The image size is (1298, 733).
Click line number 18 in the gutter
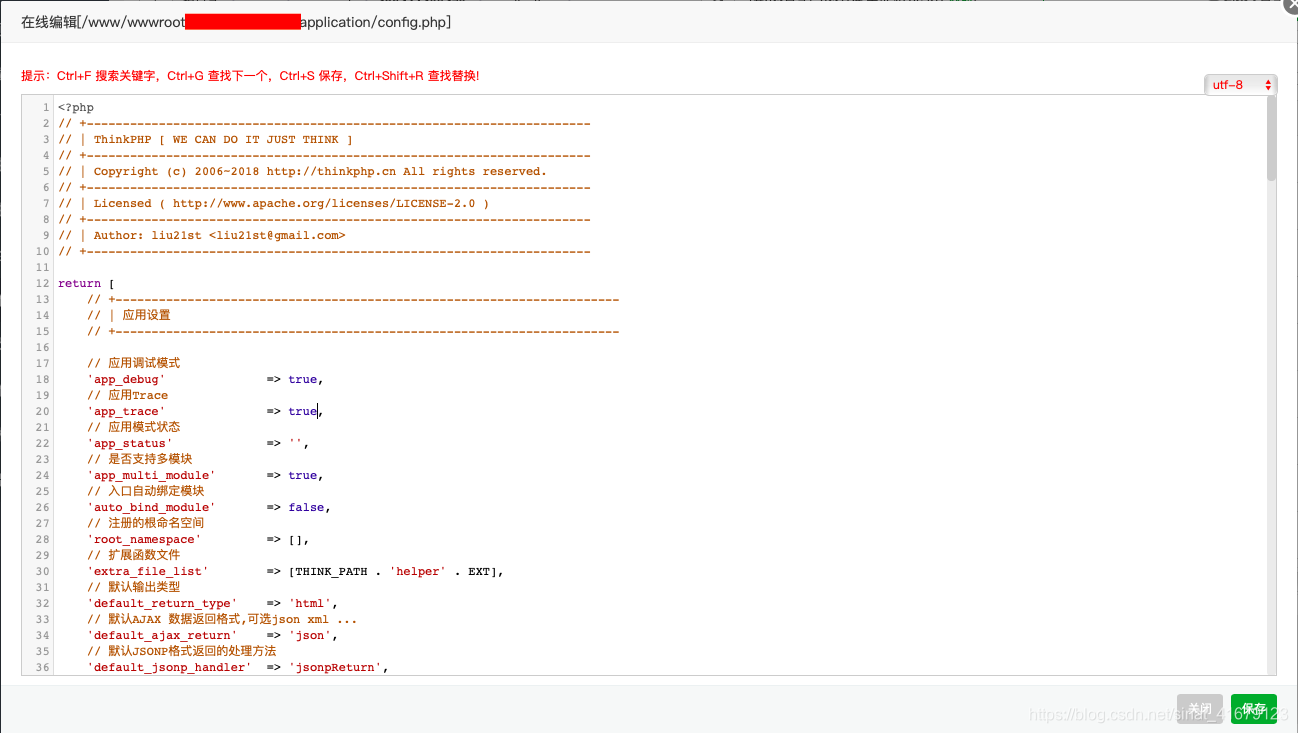pos(42,379)
